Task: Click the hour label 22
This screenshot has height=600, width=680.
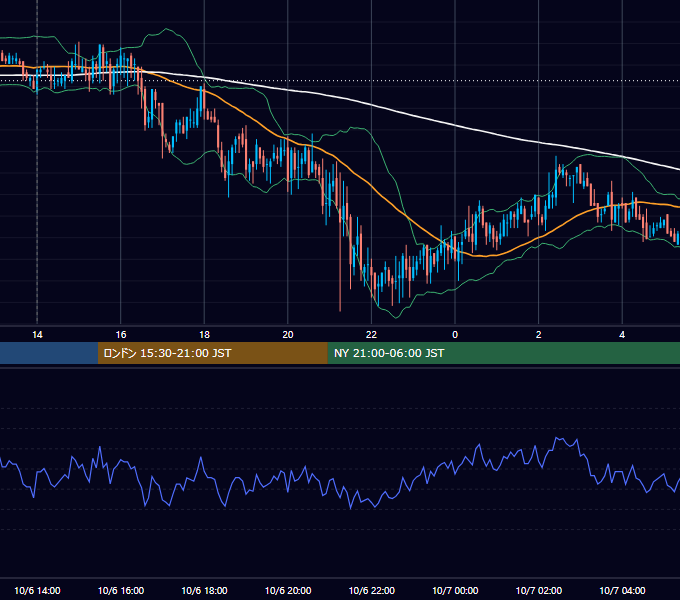Action: click(372, 335)
